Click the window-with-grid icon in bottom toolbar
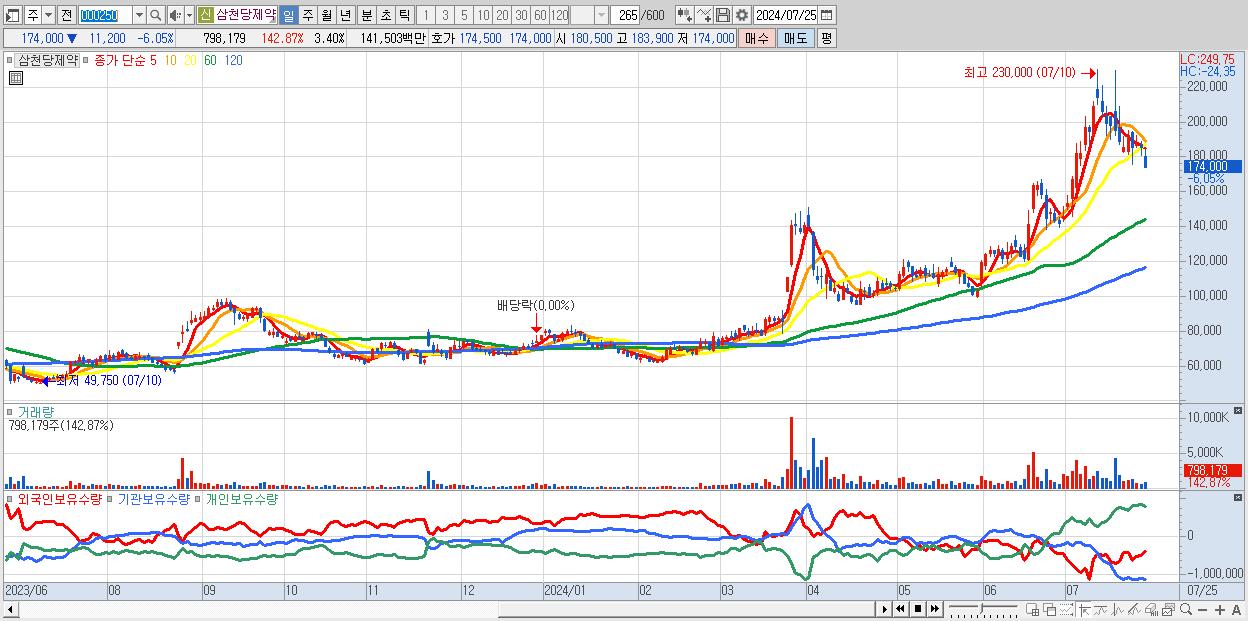The image size is (1248, 621). [x=1033, y=610]
